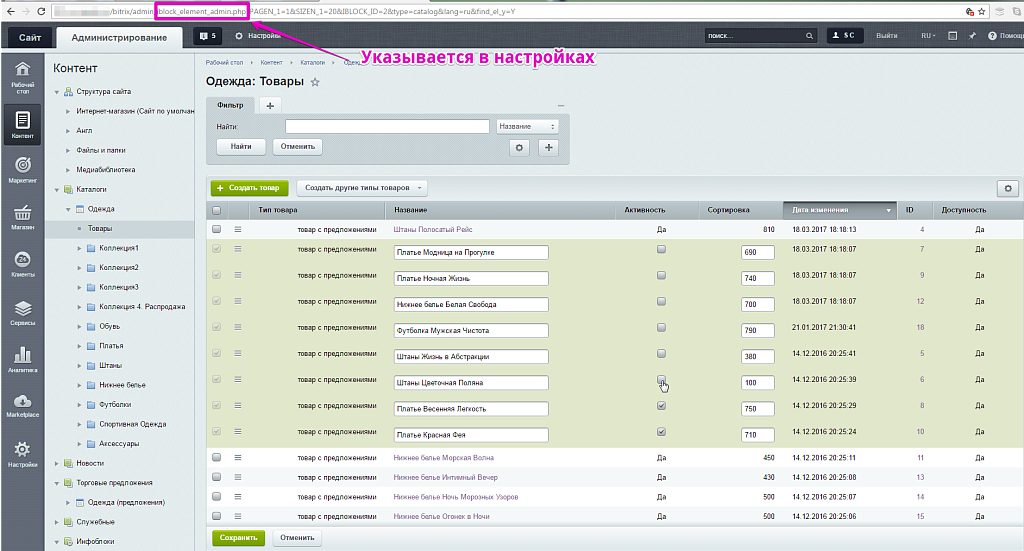Open the Аналитика chart icon
This screenshot has width=1024, height=551.
coord(22,360)
